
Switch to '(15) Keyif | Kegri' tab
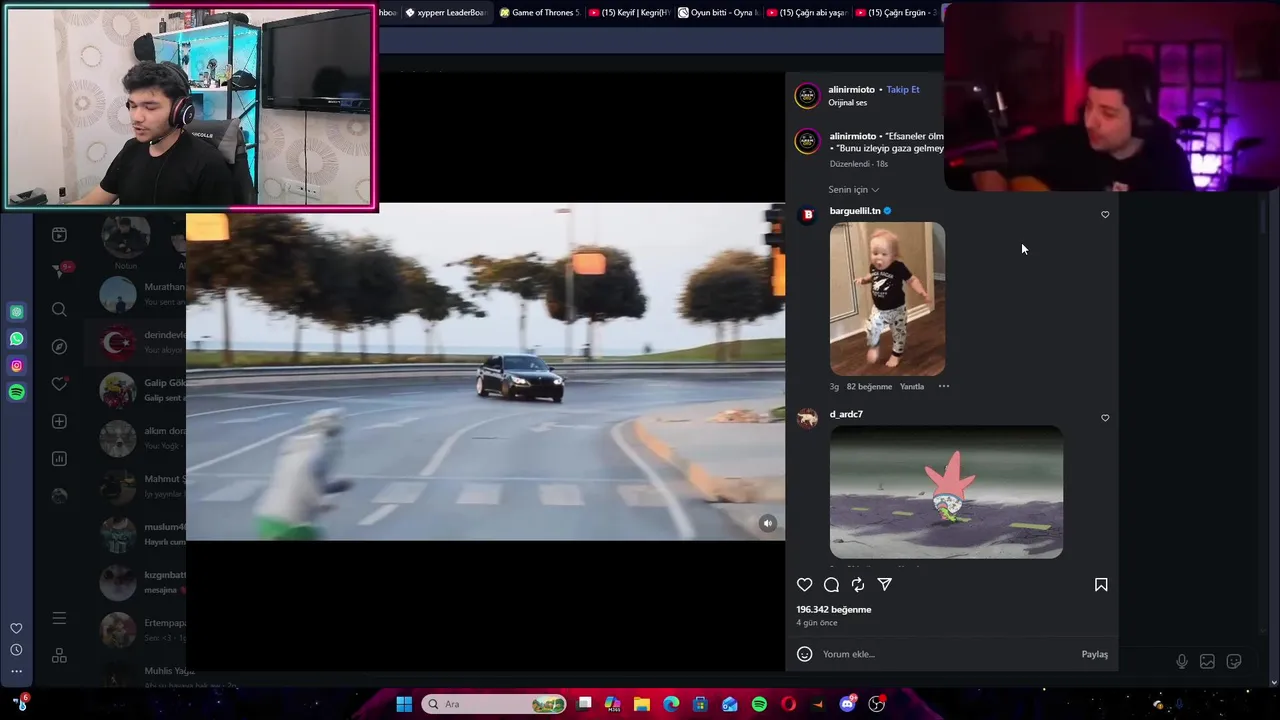pyautogui.click(x=629, y=13)
